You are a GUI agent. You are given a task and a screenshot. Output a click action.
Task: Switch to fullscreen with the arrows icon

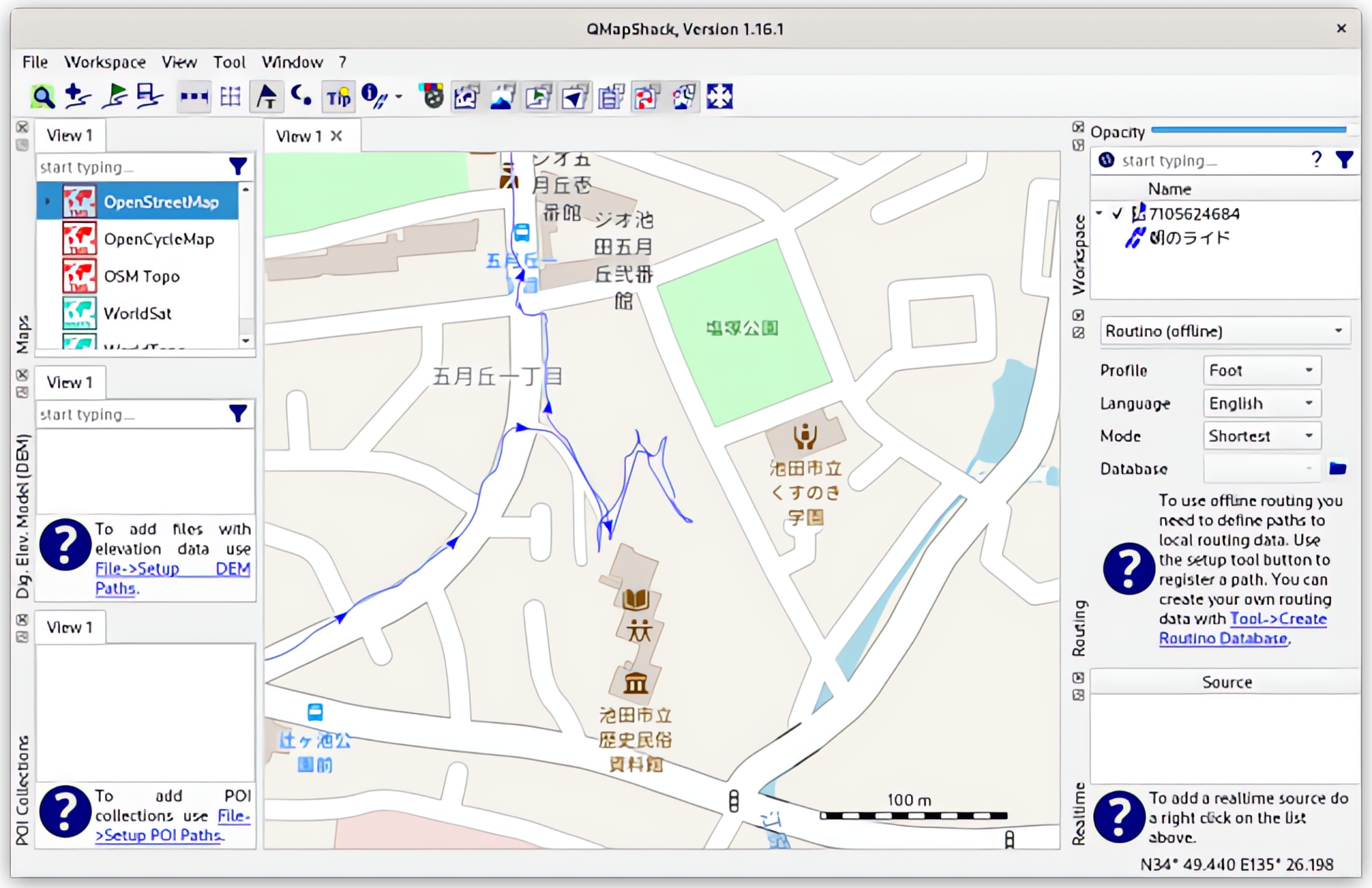(x=720, y=97)
